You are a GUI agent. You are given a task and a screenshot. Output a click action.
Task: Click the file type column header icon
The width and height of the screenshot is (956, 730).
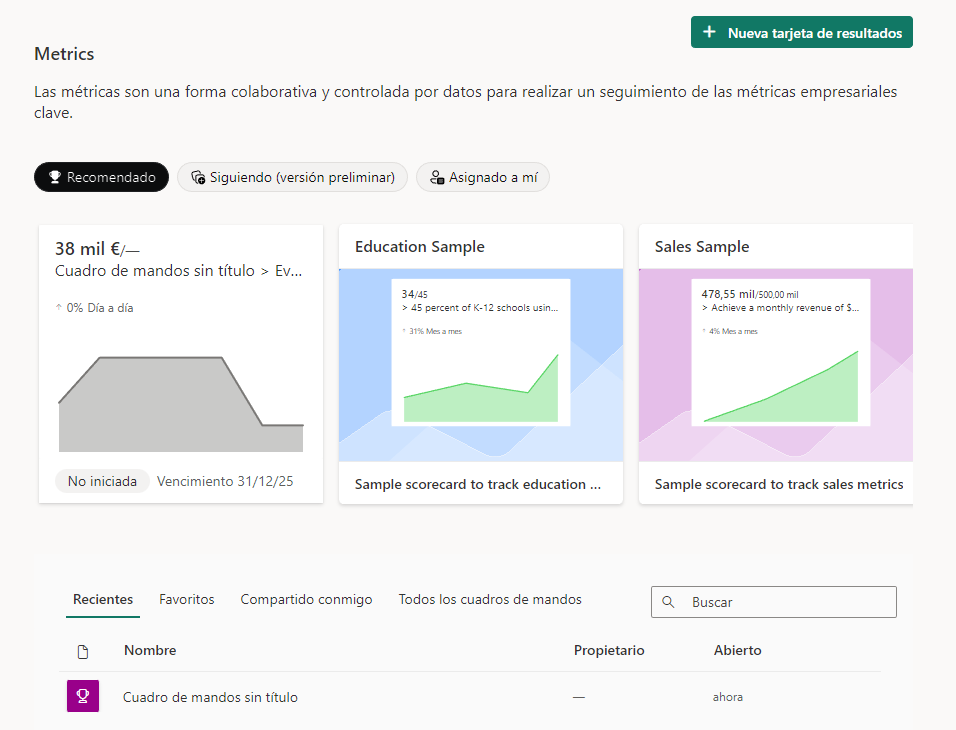click(83, 651)
